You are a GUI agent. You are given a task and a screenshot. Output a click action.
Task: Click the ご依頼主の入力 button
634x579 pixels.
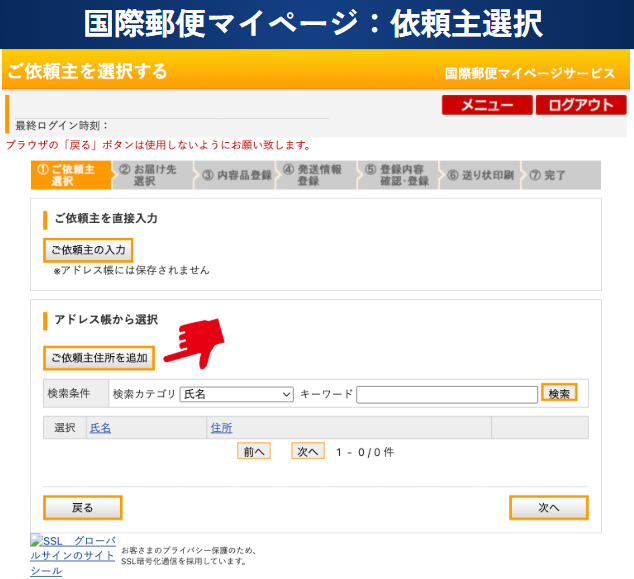click(x=88, y=249)
